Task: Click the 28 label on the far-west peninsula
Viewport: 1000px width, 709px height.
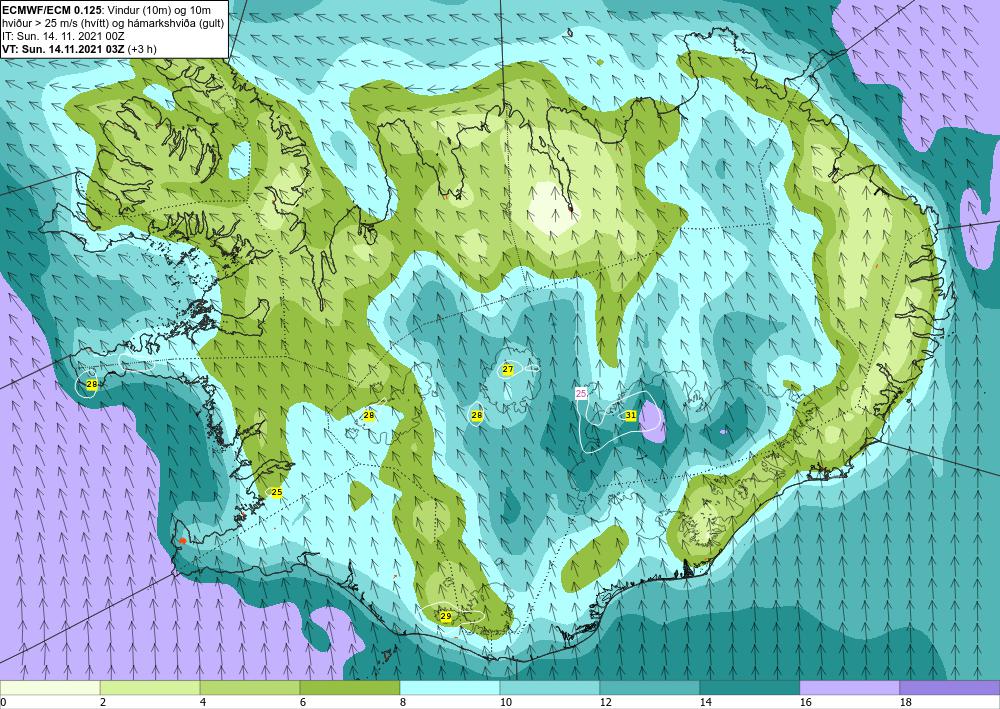Action: 92,384
